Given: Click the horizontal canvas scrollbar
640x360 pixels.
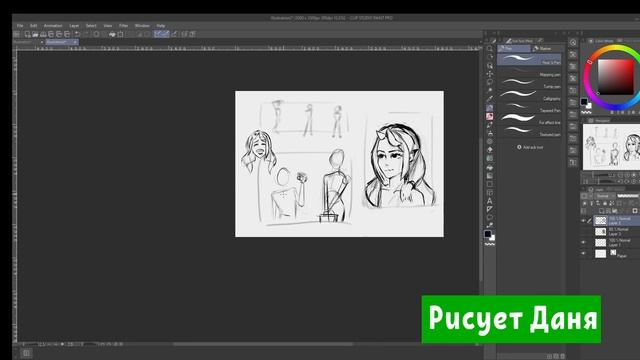Looking at the screenshot, I should [x=263, y=344].
